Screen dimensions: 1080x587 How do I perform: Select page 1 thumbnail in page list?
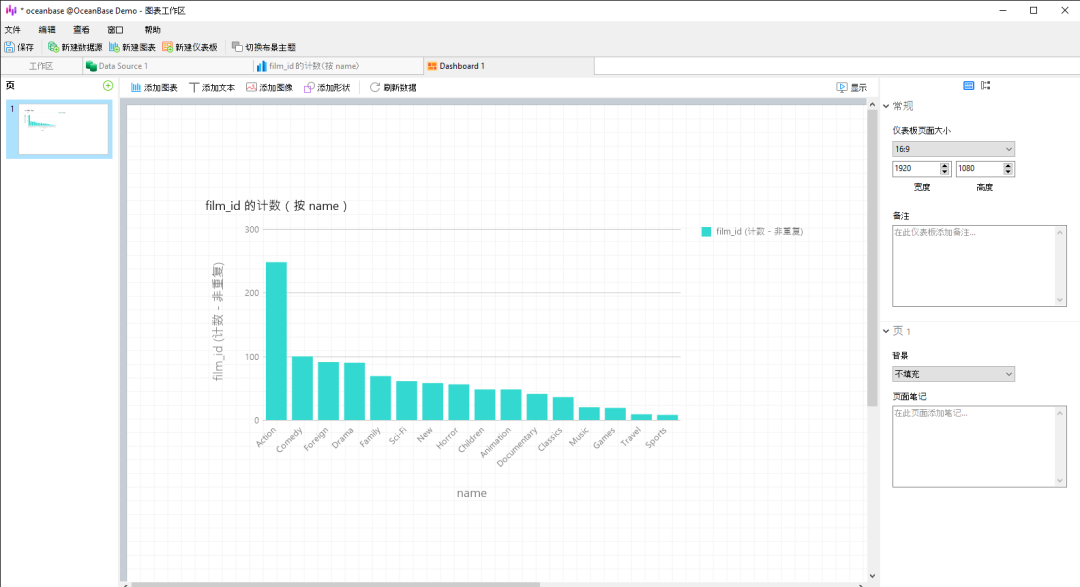[59, 130]
